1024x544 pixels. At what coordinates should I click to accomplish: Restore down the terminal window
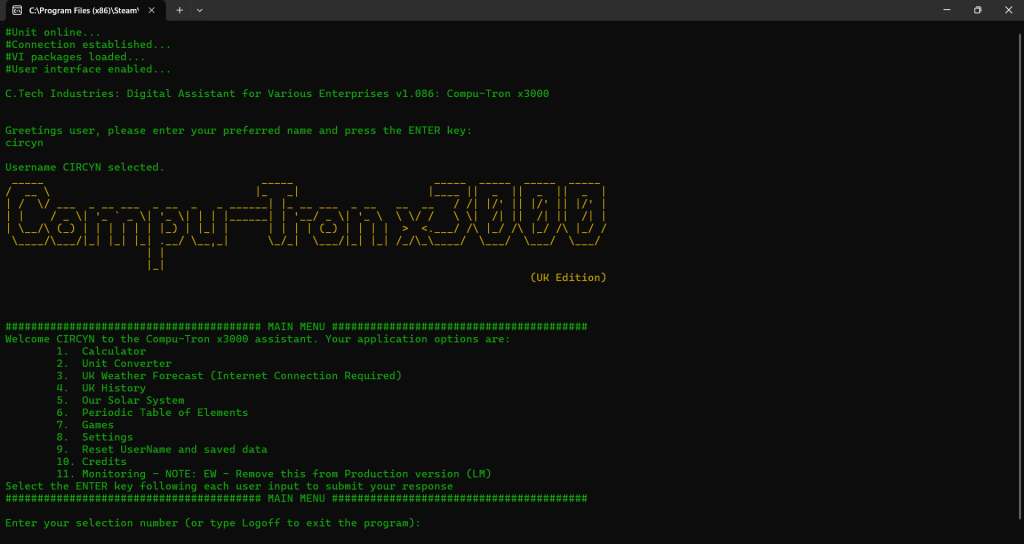tap(977, 10)
